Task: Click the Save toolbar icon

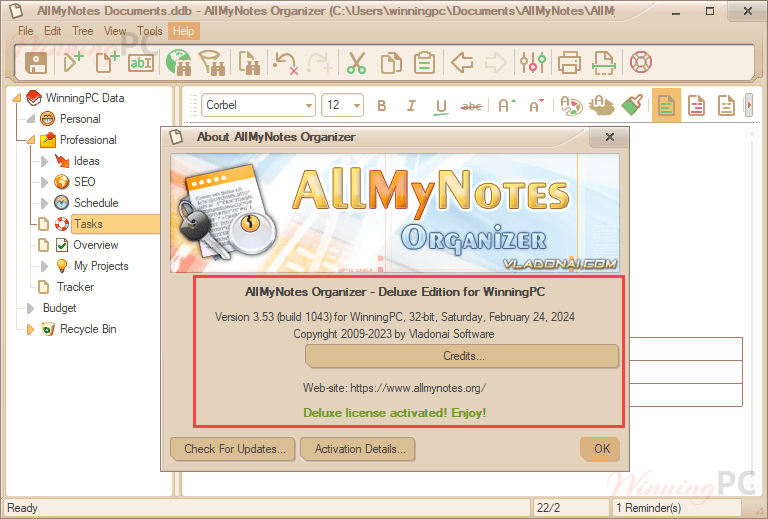Action: [x=36, y=63]
